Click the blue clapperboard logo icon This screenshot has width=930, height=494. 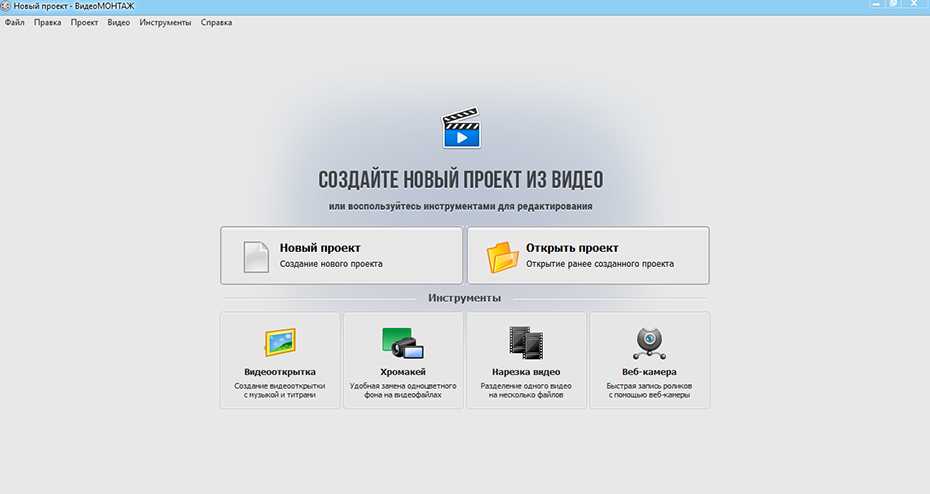(461, 129)
